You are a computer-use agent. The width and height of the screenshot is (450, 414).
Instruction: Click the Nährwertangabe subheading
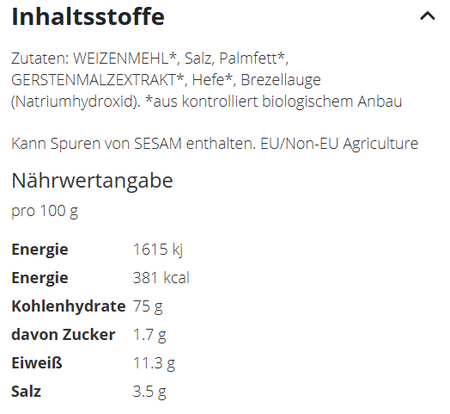[92, 181]
